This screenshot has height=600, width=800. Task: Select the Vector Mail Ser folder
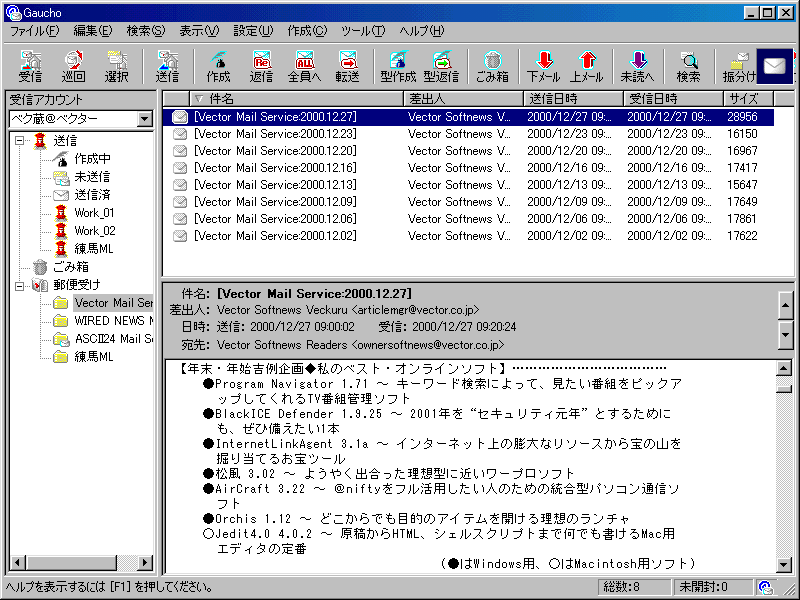click(x=113, y=303)
